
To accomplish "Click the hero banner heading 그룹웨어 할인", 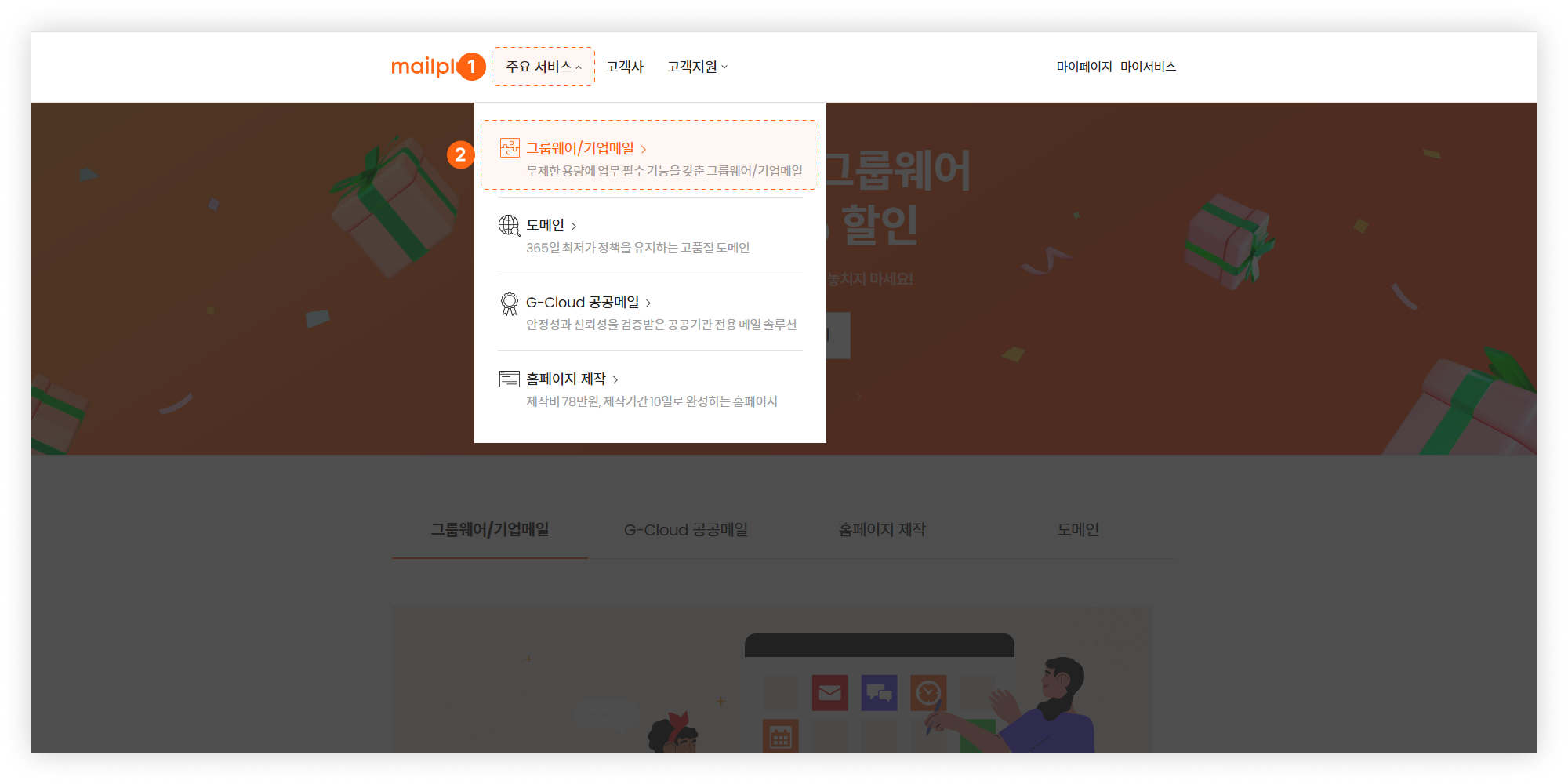I will pos(898,198).
